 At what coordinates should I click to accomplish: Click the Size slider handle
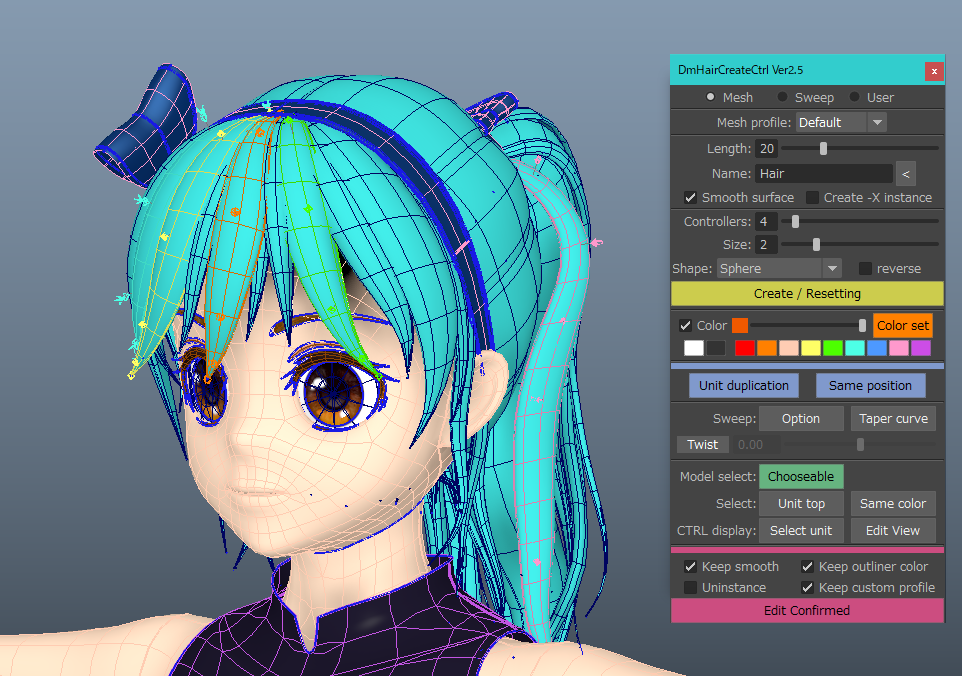[816, 245]
